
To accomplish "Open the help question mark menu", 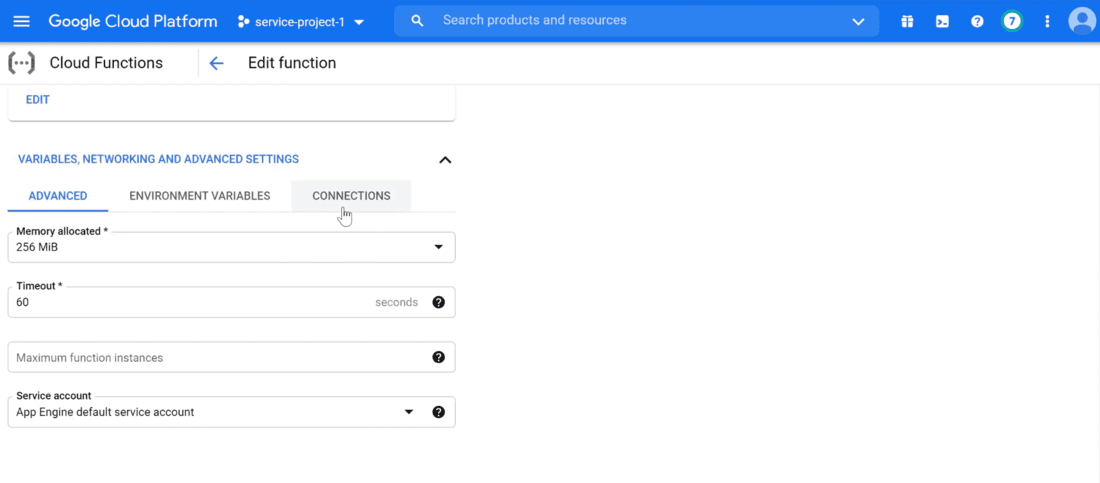I will [977, 21].
